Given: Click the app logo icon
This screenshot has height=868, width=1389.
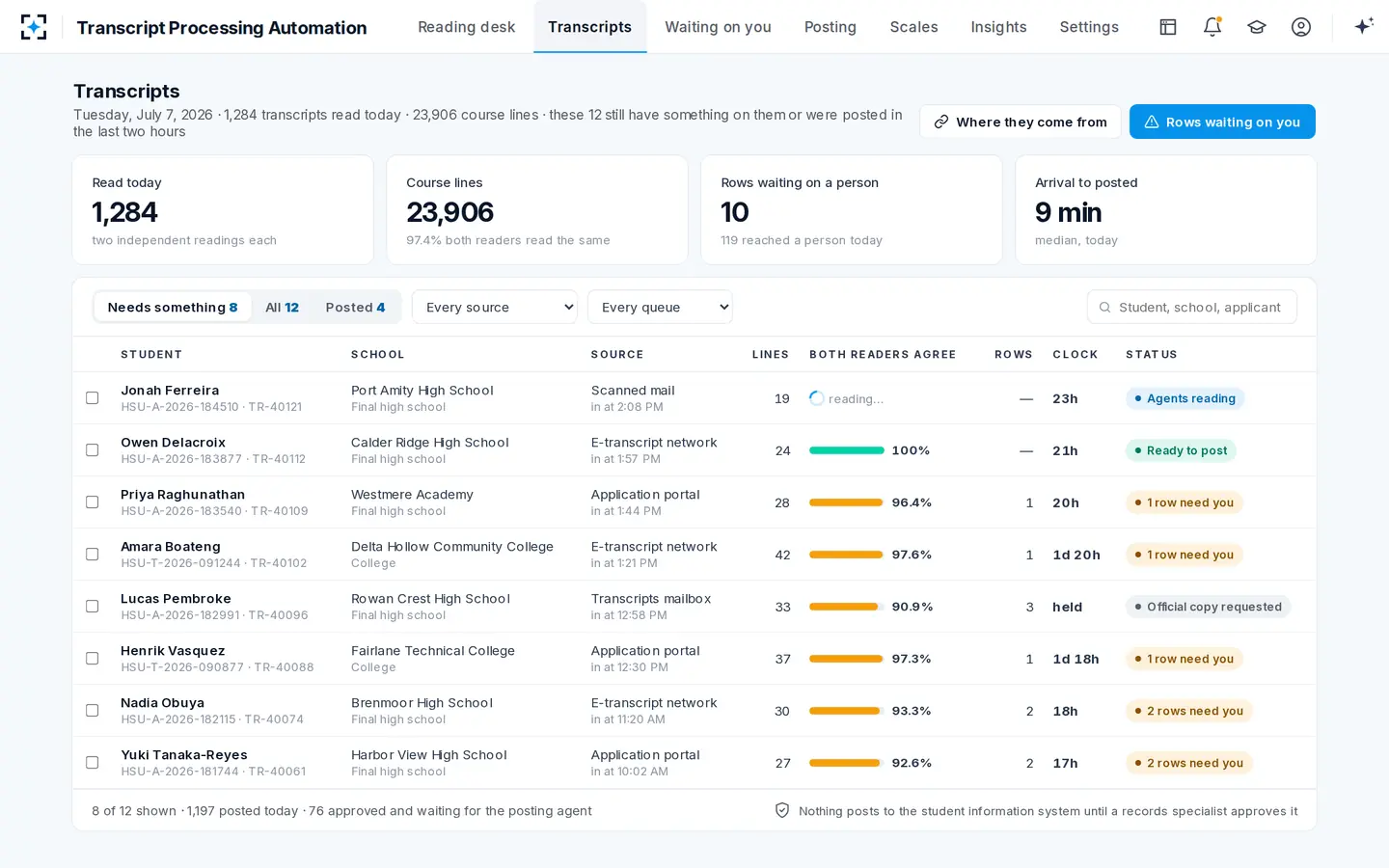Looking at the screenshot, I should pos(34,27).
